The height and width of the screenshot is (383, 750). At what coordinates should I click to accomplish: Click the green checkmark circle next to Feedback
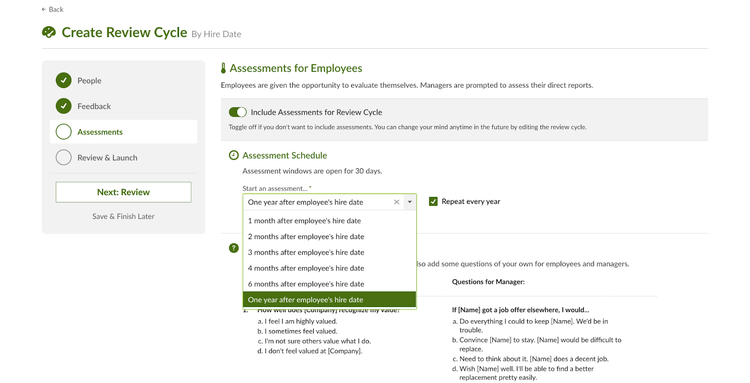63,106
